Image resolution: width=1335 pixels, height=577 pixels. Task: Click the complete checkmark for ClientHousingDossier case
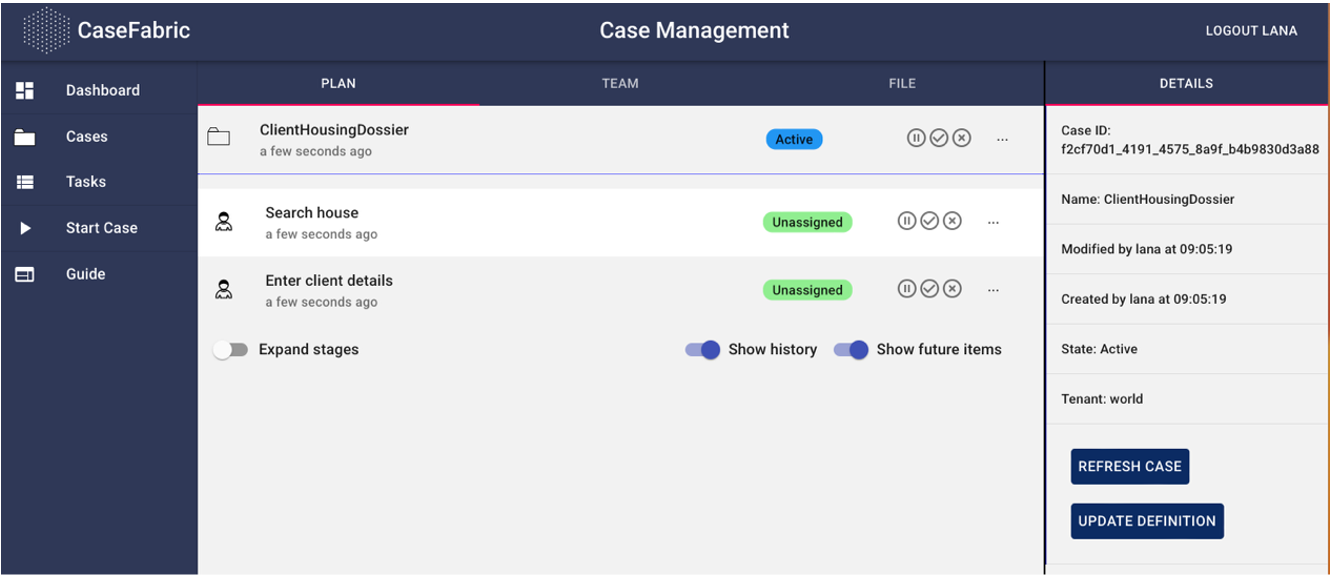tap(938, 139)
